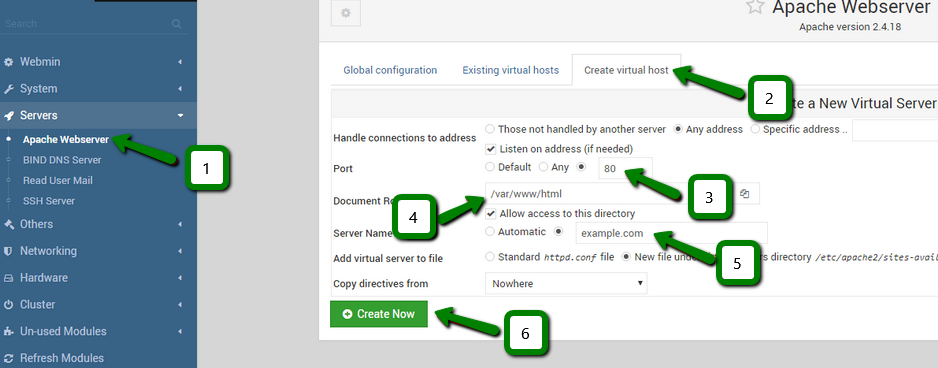Click the example.com server name field
938x368 pixels.
(x=671, y=233)
